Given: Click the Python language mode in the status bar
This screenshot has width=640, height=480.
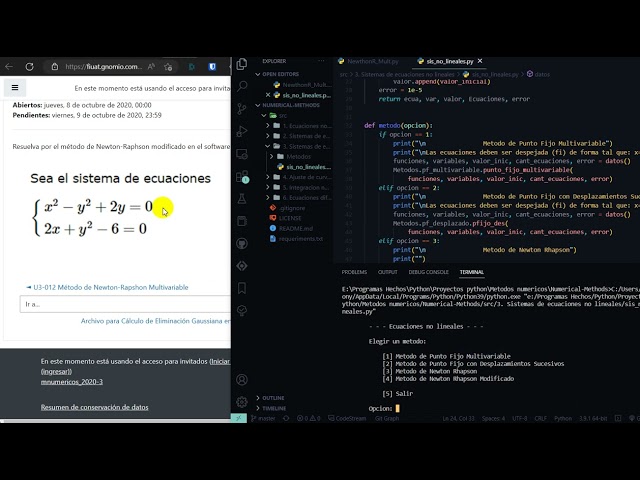Looking at the screenshot, I should coord(562,418).
